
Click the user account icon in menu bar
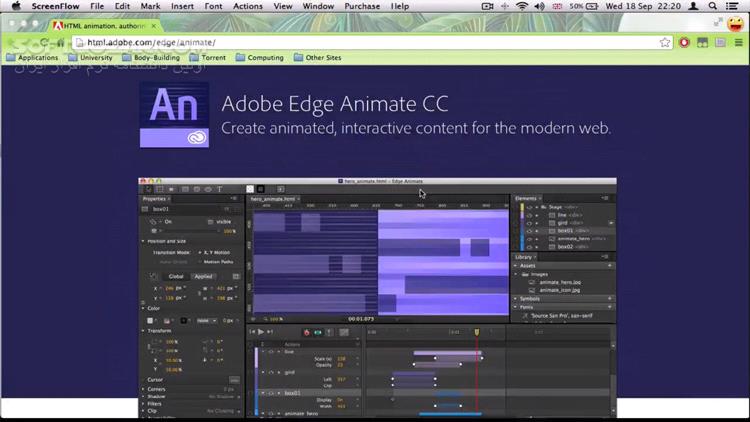[x=693, y=6]
